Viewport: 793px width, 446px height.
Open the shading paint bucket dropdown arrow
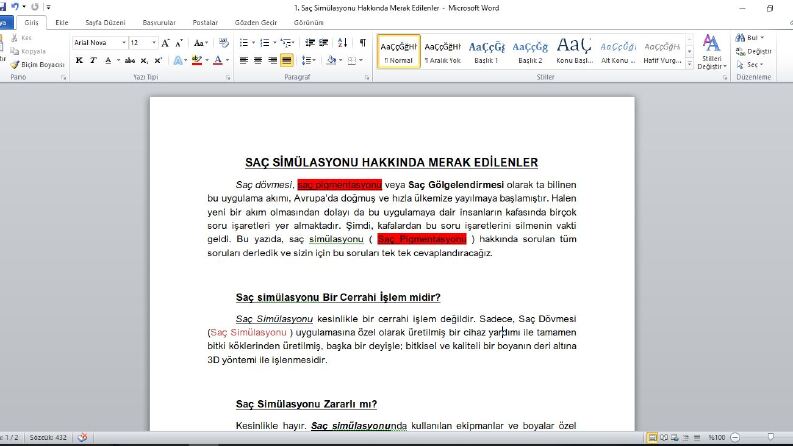pyautogui.click(x=341, y=61)
